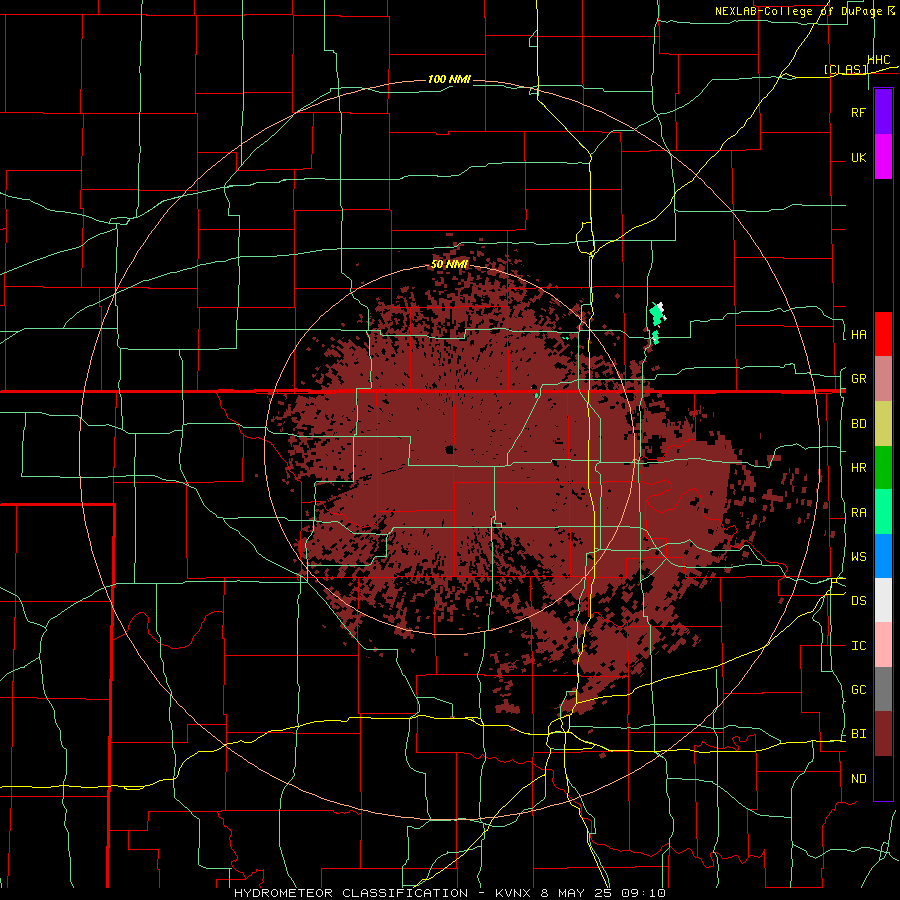The width and height of the screenshot is (900, 900).
Task: Click the 'GR' legend label
Action: pyautogui.click(x=858, y=379)
